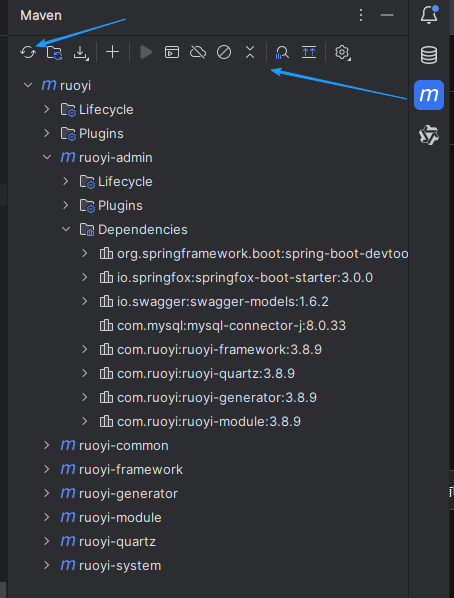Screen dimensions: 454x598
Task: Open Maven panel options menu
Action: [361, 15]
